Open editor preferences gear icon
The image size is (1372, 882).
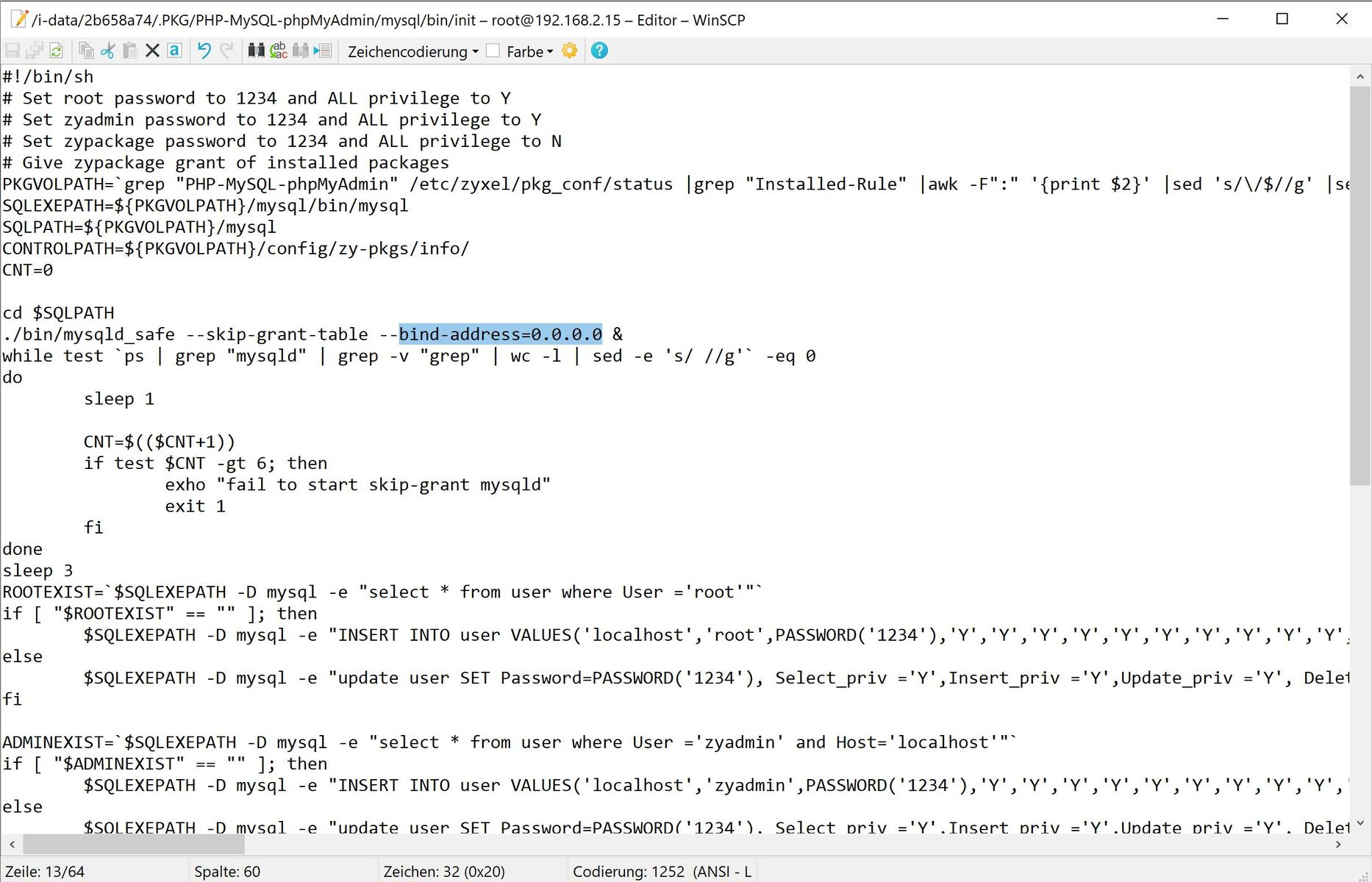tap(570, 51)
